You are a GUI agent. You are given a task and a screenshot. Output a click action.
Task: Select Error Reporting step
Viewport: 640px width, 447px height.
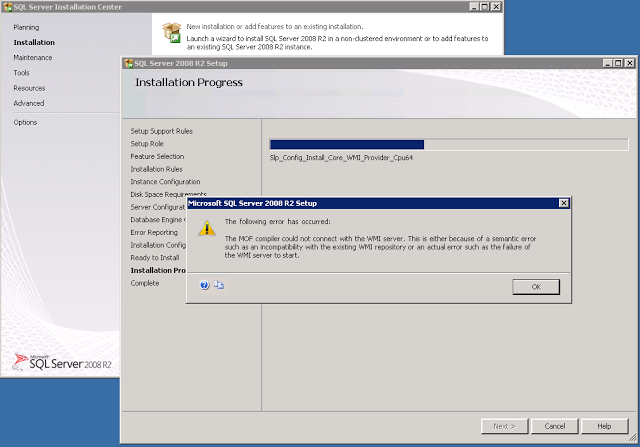pos(154,232)
